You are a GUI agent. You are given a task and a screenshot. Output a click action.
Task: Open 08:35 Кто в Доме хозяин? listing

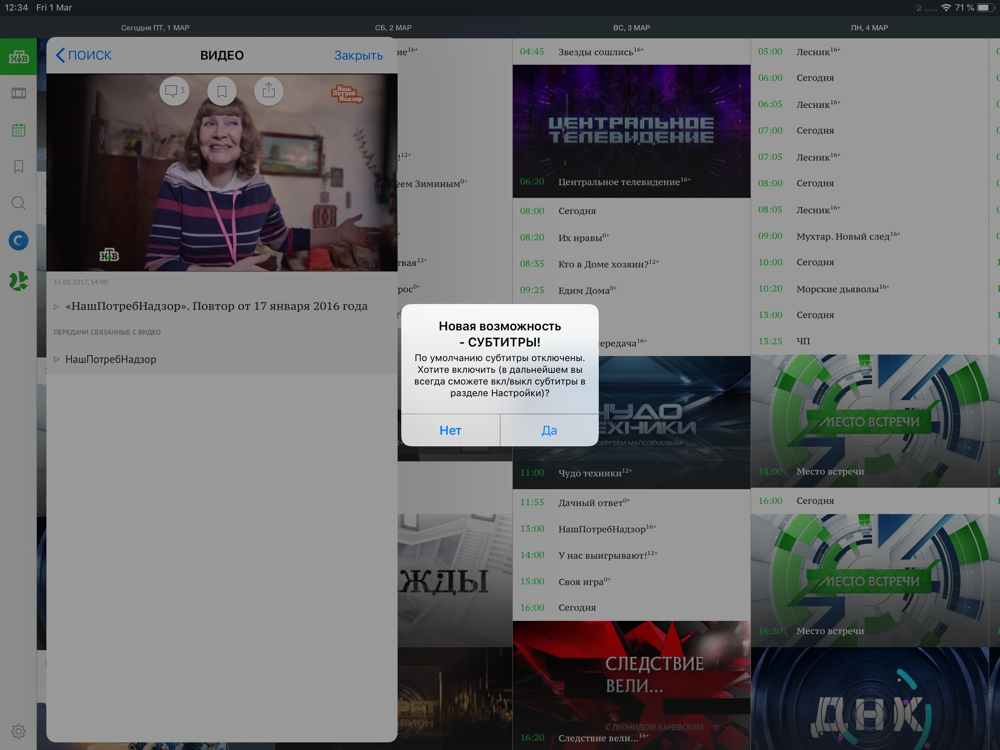click(x=631, y=263)
